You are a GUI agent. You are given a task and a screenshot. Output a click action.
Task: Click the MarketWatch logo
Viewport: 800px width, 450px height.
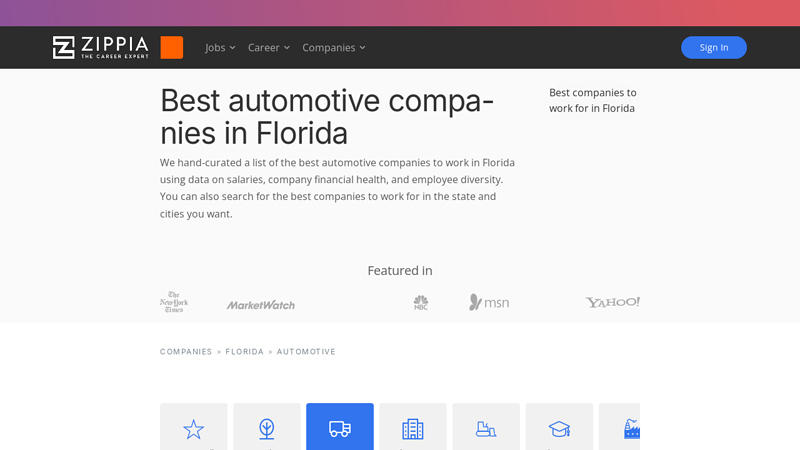click(x=261, y=305)
